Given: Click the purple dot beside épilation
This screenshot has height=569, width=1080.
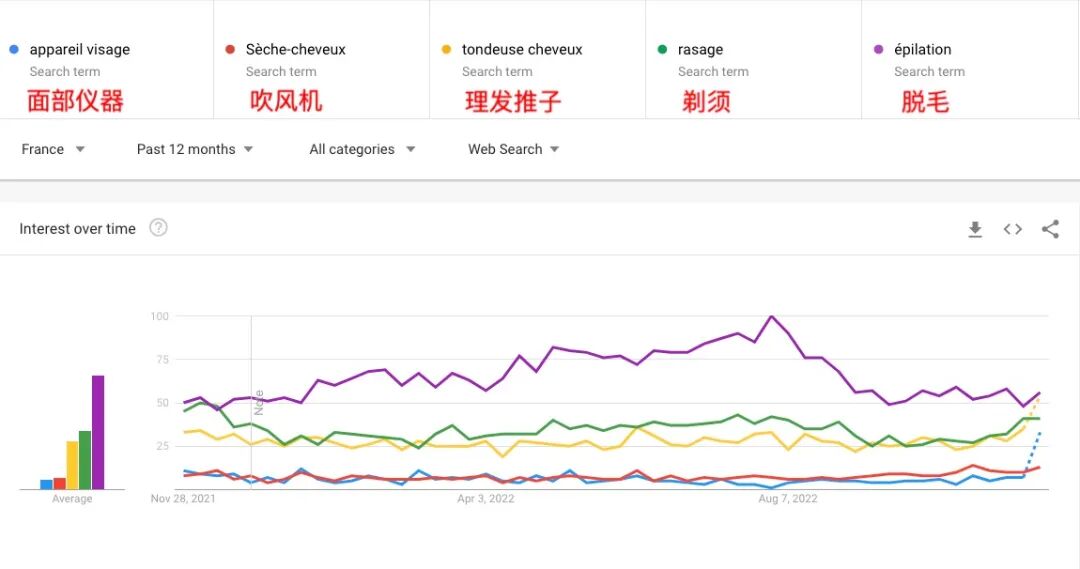Looking at the screenshot, I should coord(878,49).
